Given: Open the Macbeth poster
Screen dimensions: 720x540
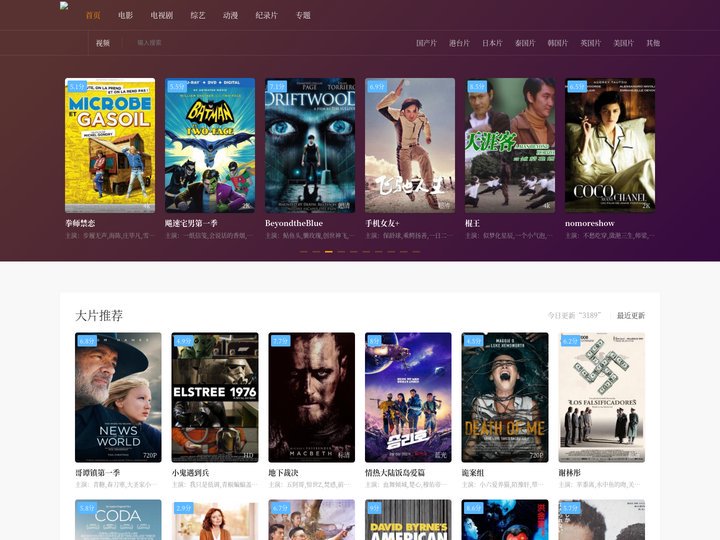Looking at the screenshot, I should click(x=311, y=397).
